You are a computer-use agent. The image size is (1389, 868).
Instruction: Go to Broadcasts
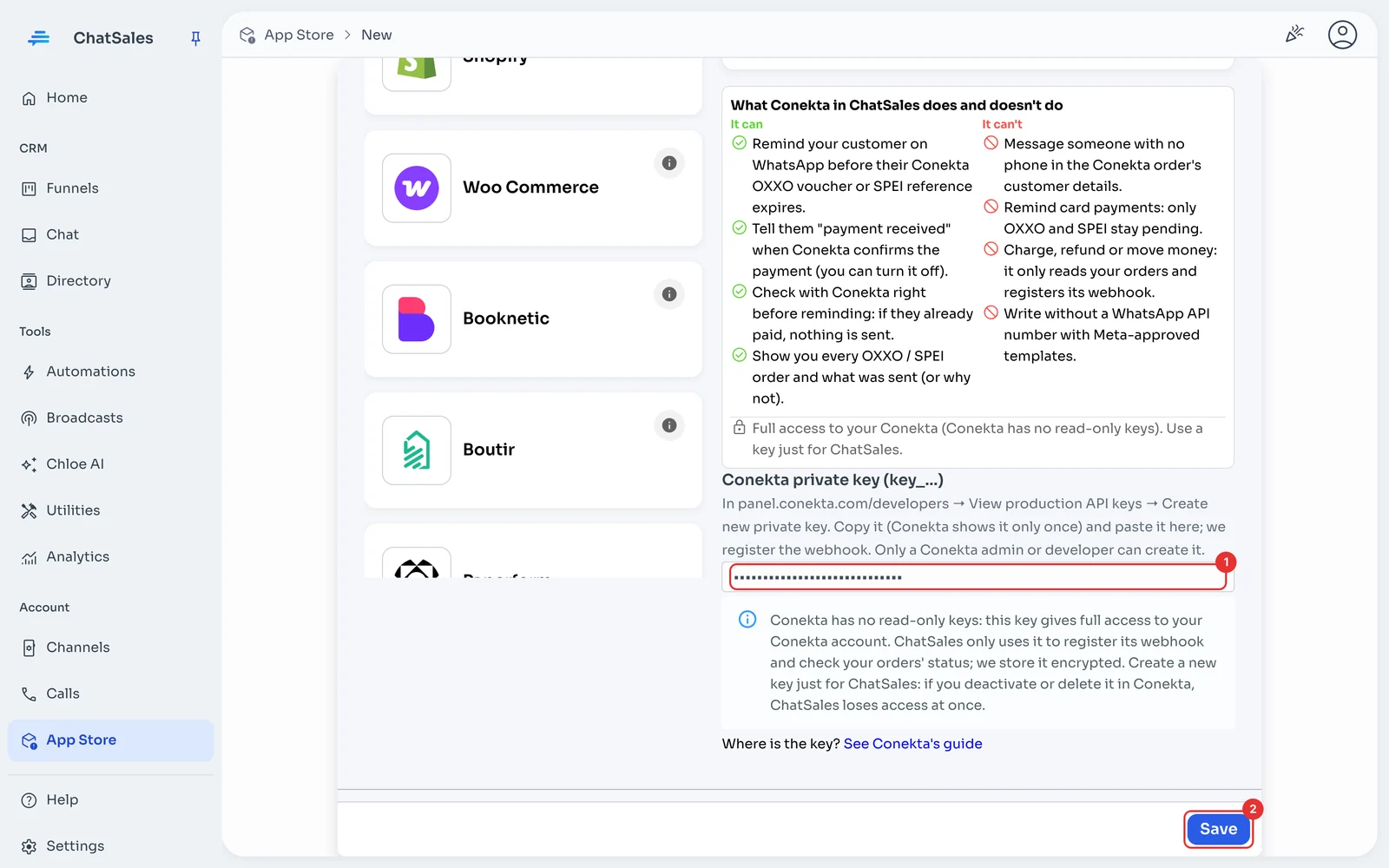[110, 418]
